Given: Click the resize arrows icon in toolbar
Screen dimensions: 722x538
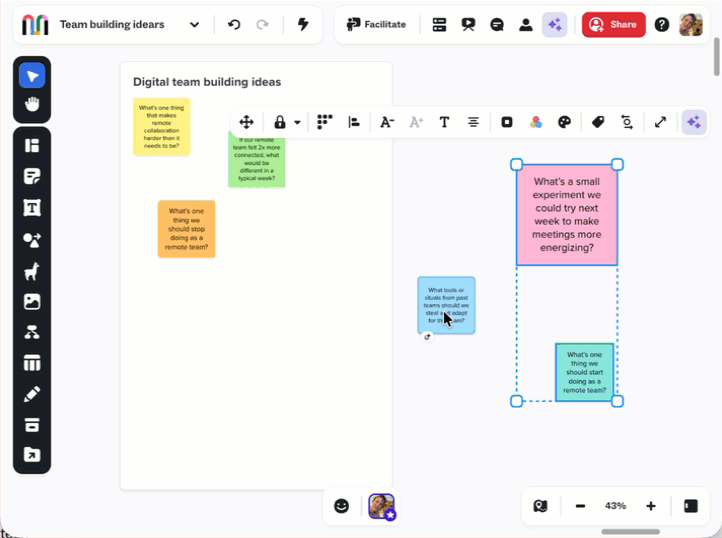Looking at the screenshot, I should point(660,122).
